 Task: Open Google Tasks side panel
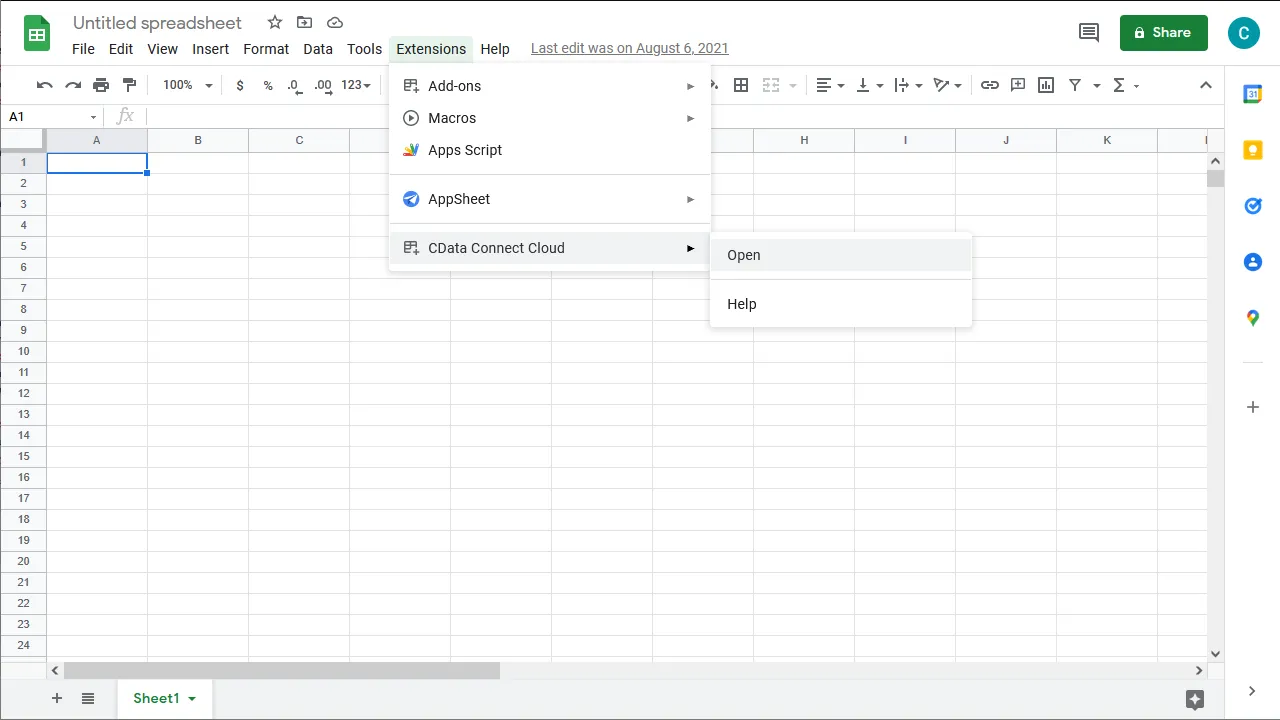[x=1252, y=206]
